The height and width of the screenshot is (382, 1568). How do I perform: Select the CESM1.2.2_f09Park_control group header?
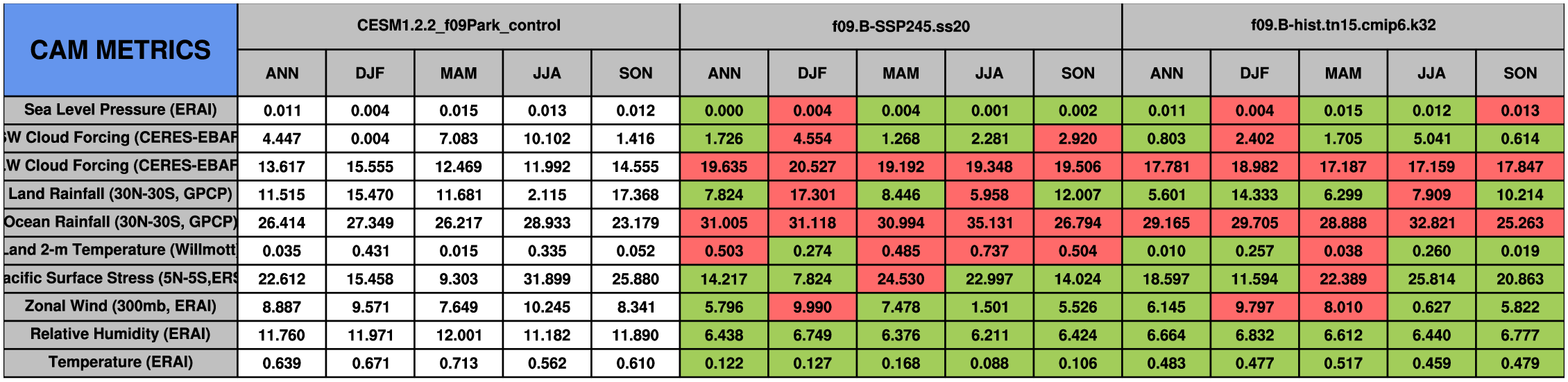click(459, 26)
